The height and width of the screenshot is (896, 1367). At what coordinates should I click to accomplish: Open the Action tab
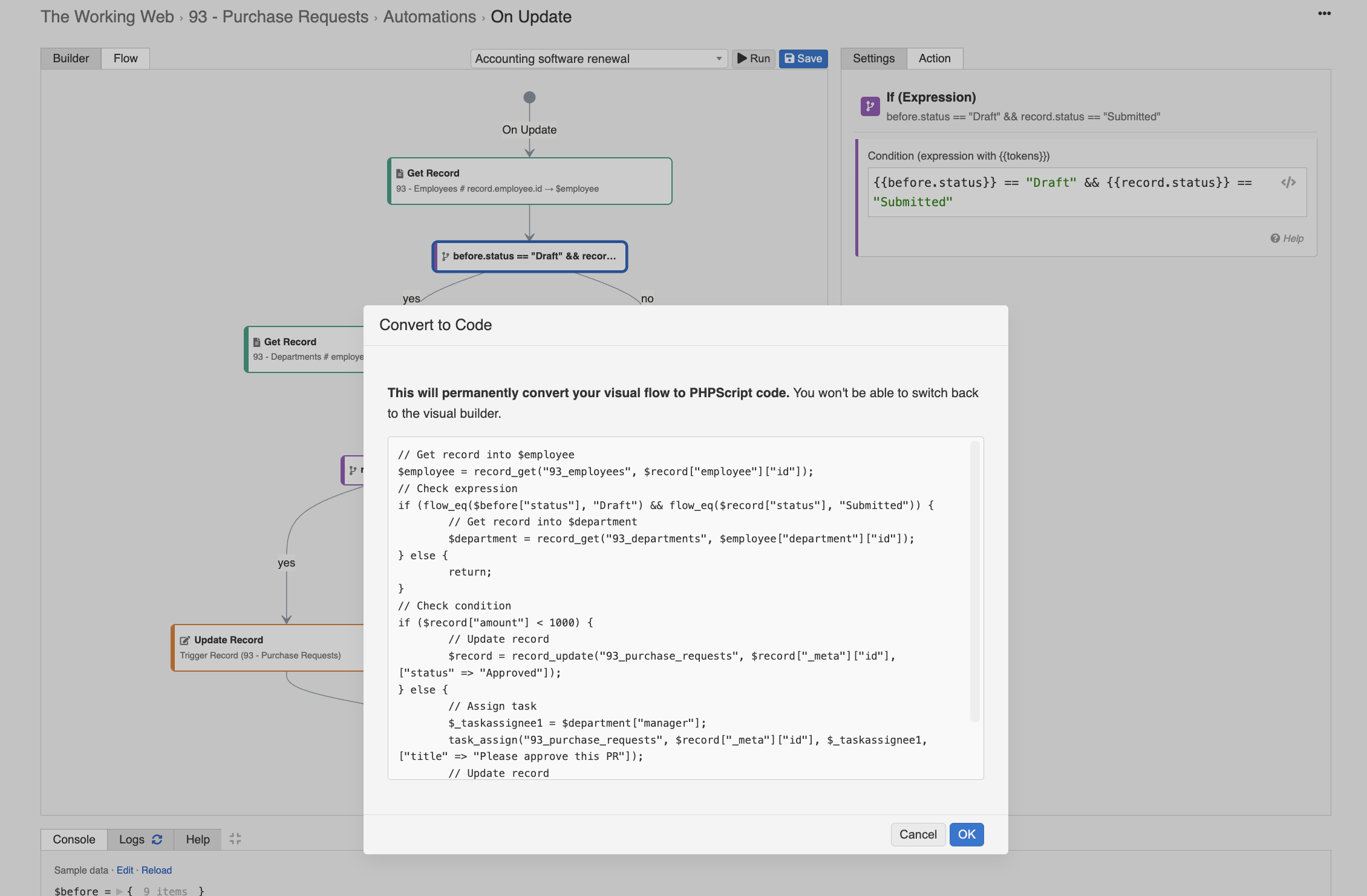coord(935,59)
